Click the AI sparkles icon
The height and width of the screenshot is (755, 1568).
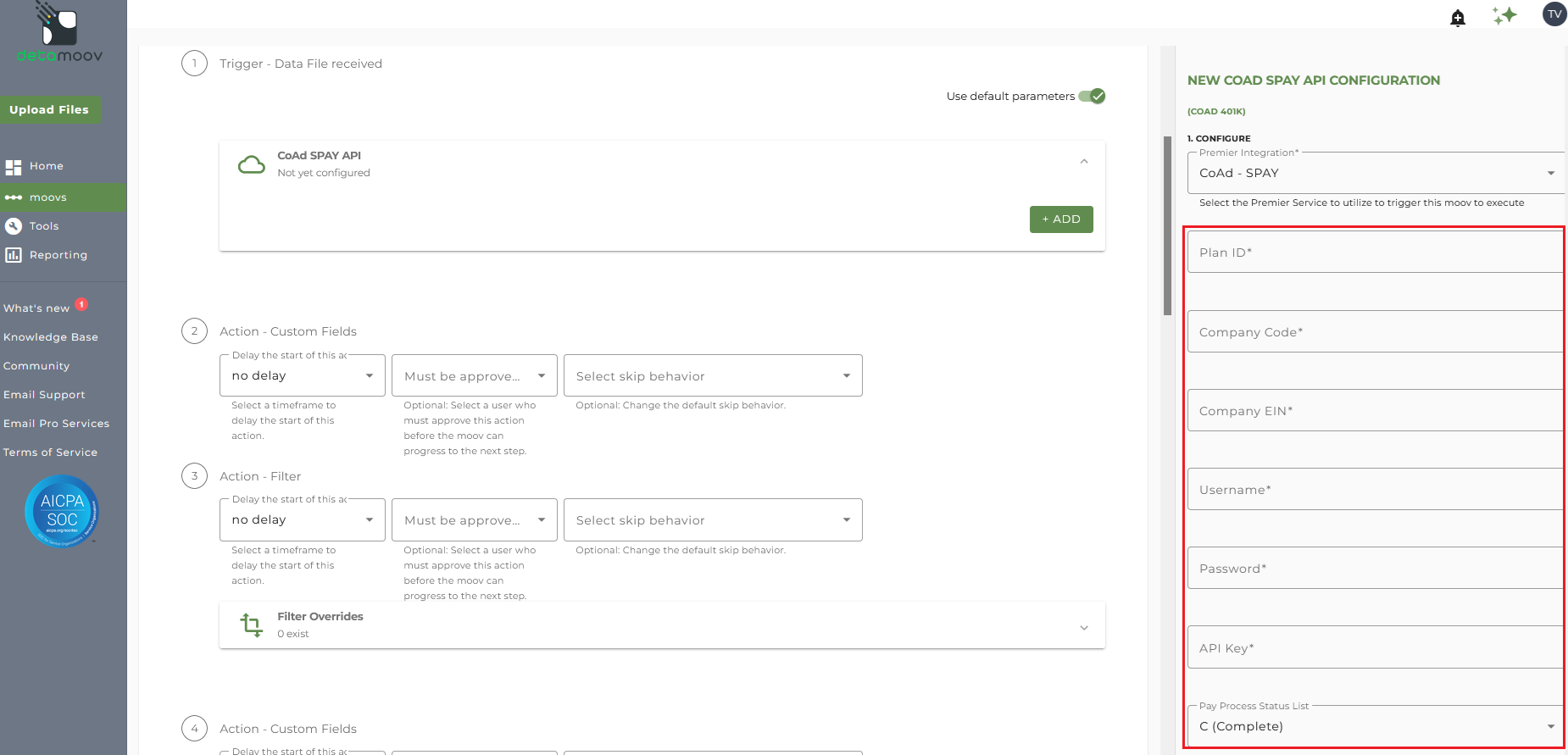[x=1504, y=15]
